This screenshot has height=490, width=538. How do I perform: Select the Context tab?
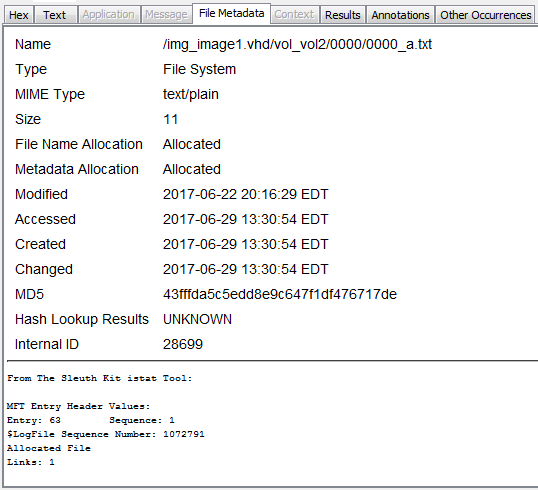[x=294, y=15]
